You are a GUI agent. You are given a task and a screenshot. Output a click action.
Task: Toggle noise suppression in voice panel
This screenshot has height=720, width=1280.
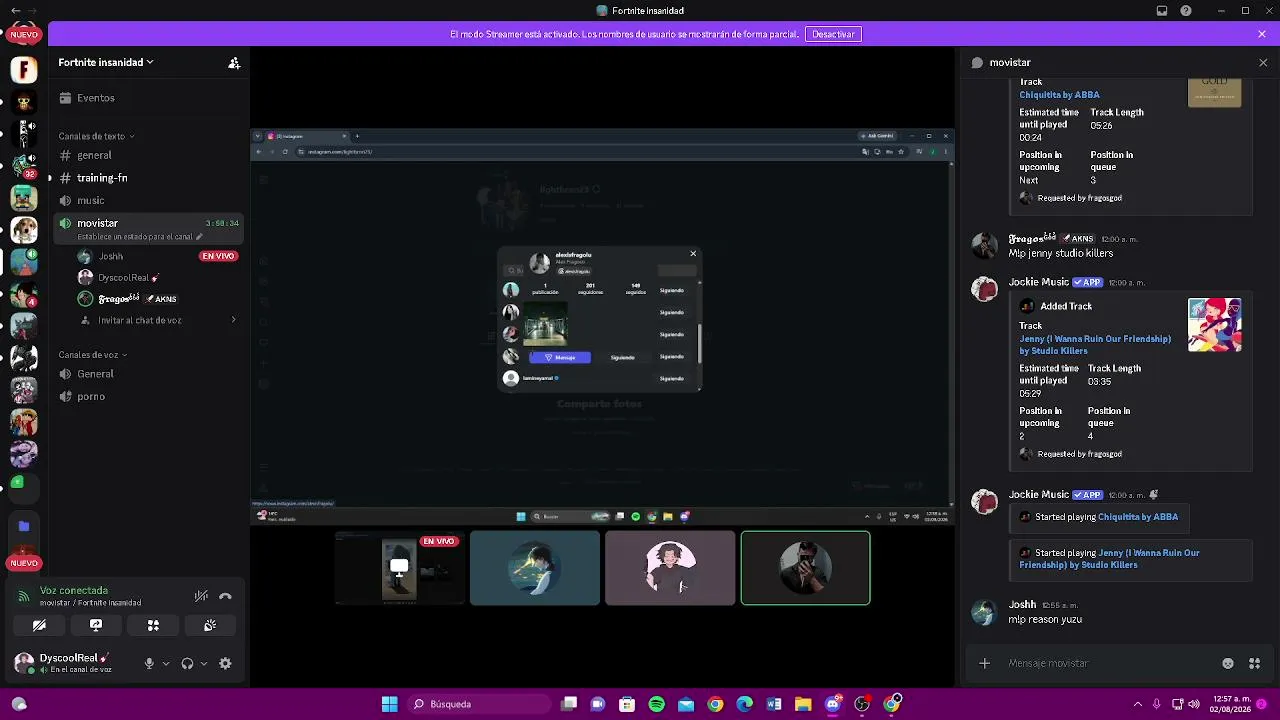[x=201, y=596]
